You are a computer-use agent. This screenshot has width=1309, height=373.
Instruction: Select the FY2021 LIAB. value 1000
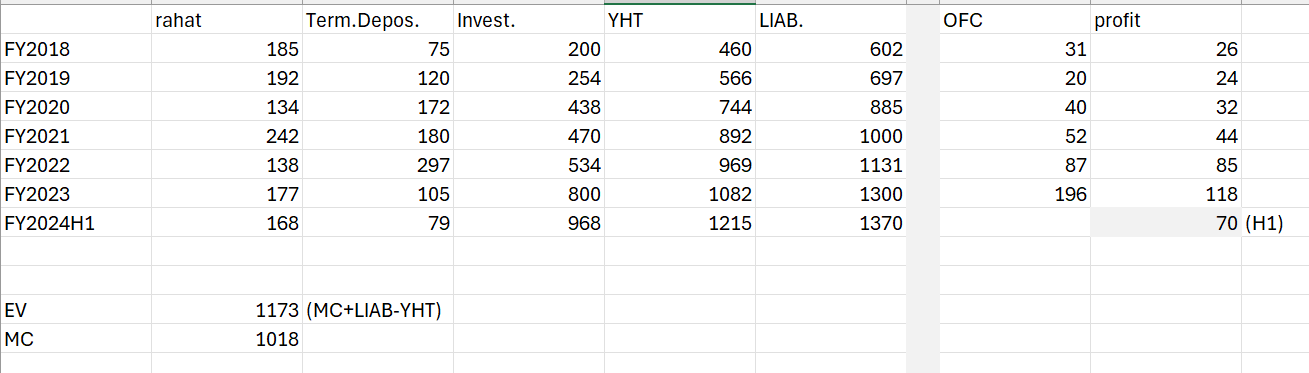pyautogui.click(x=830, y=136)
